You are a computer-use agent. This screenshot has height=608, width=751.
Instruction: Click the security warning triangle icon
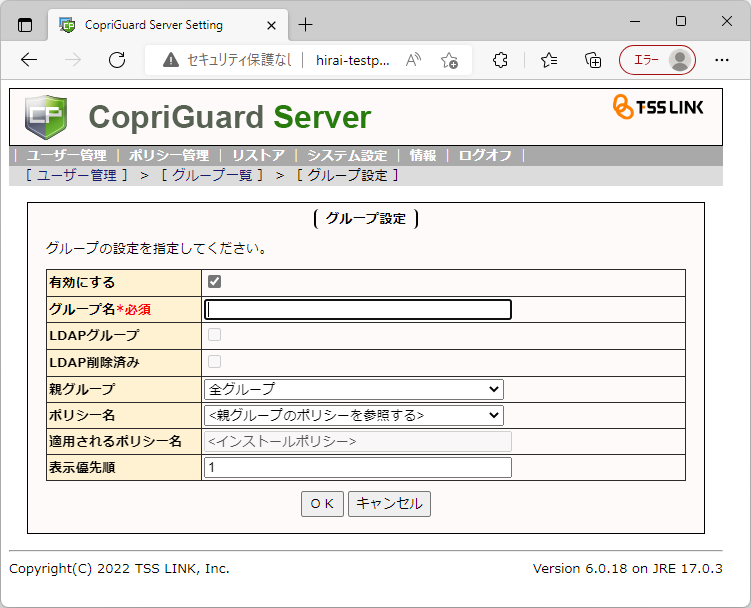coord(171,60)
